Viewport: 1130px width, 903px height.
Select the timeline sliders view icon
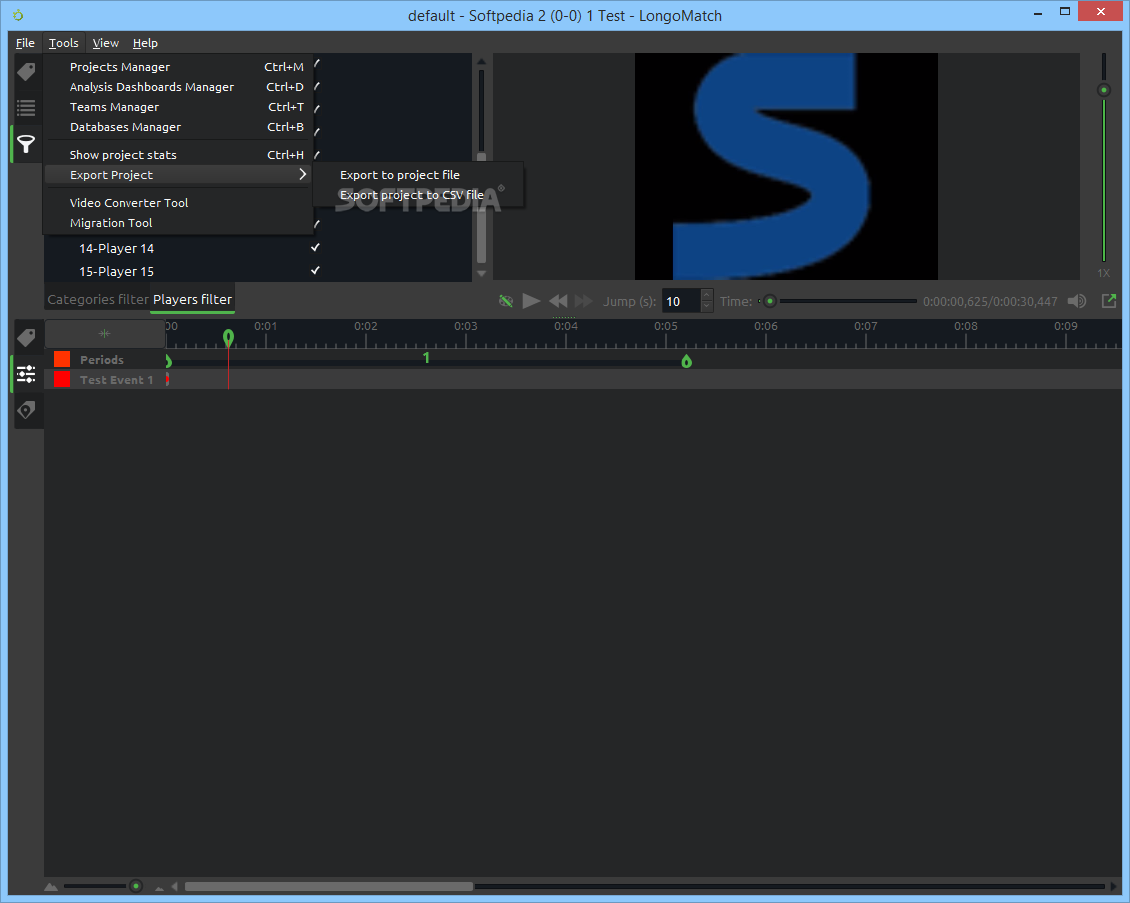(27, 373)
